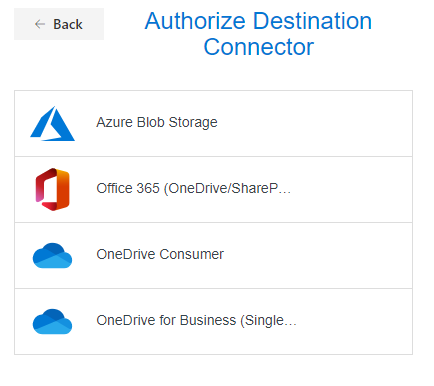The height and width of the screenshot is (386, 434).
Task: Click Authorize Destination Connector heading
Action: pyautogui.click(x=258, y=34)
